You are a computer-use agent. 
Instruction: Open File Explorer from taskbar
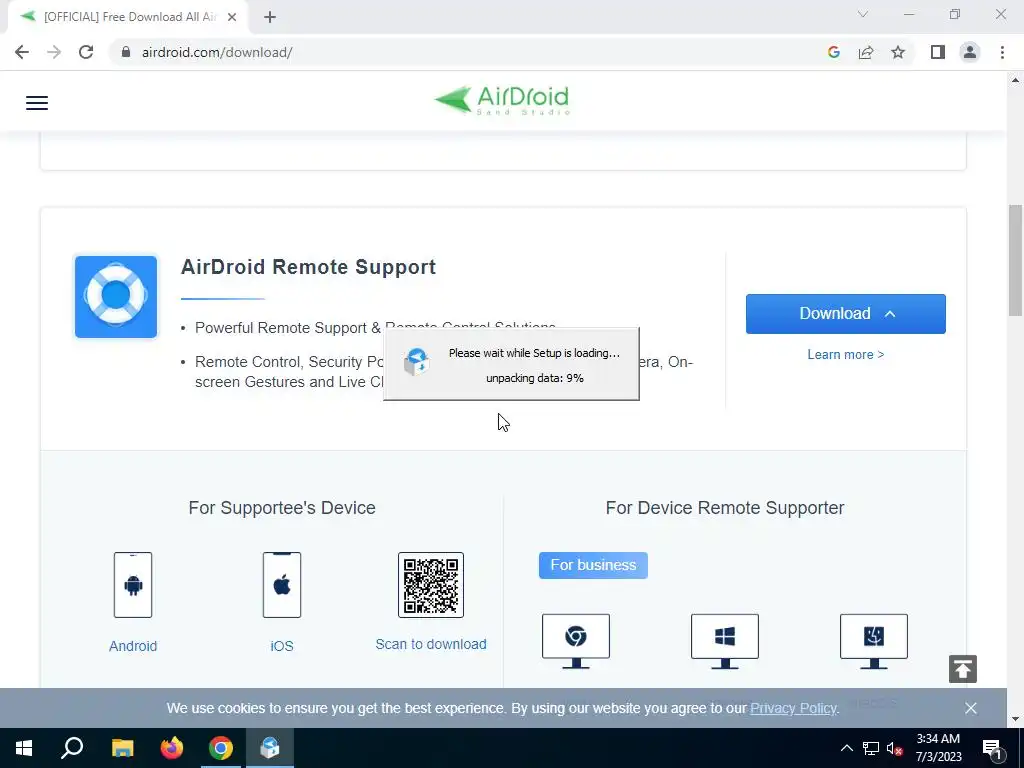click(x=122, y=748)
